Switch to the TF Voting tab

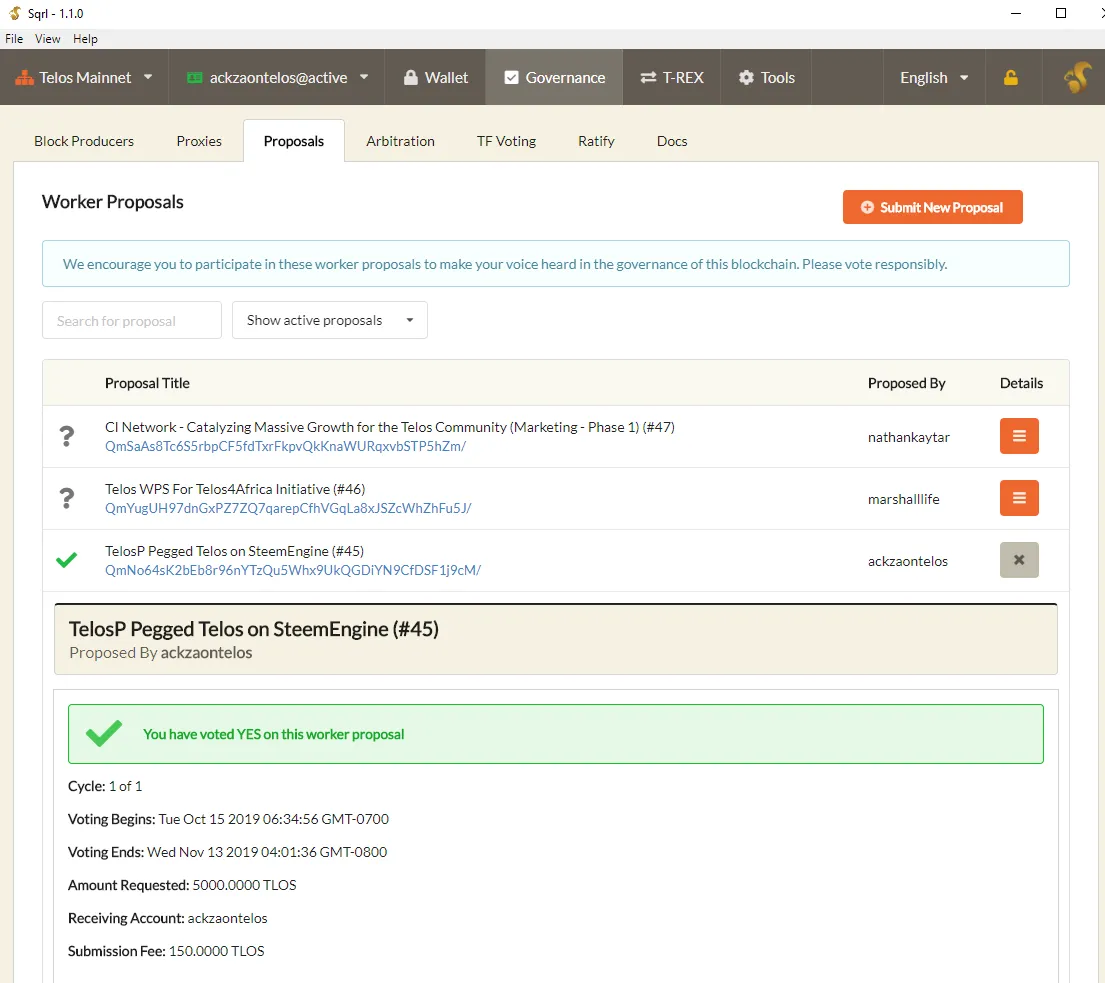506,141
